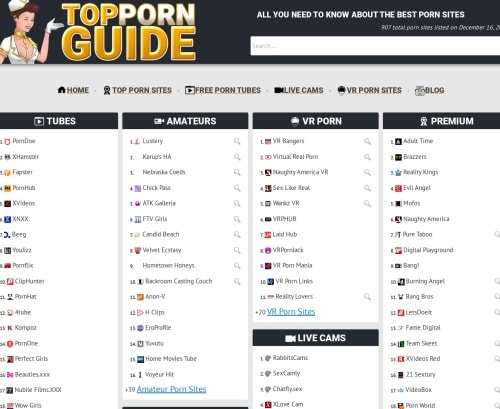The width and height of the screenshot is (500, 409).
Task: Click 'Home Movies Tube' in AMATEURS list
Action: [x=171, y=359]
